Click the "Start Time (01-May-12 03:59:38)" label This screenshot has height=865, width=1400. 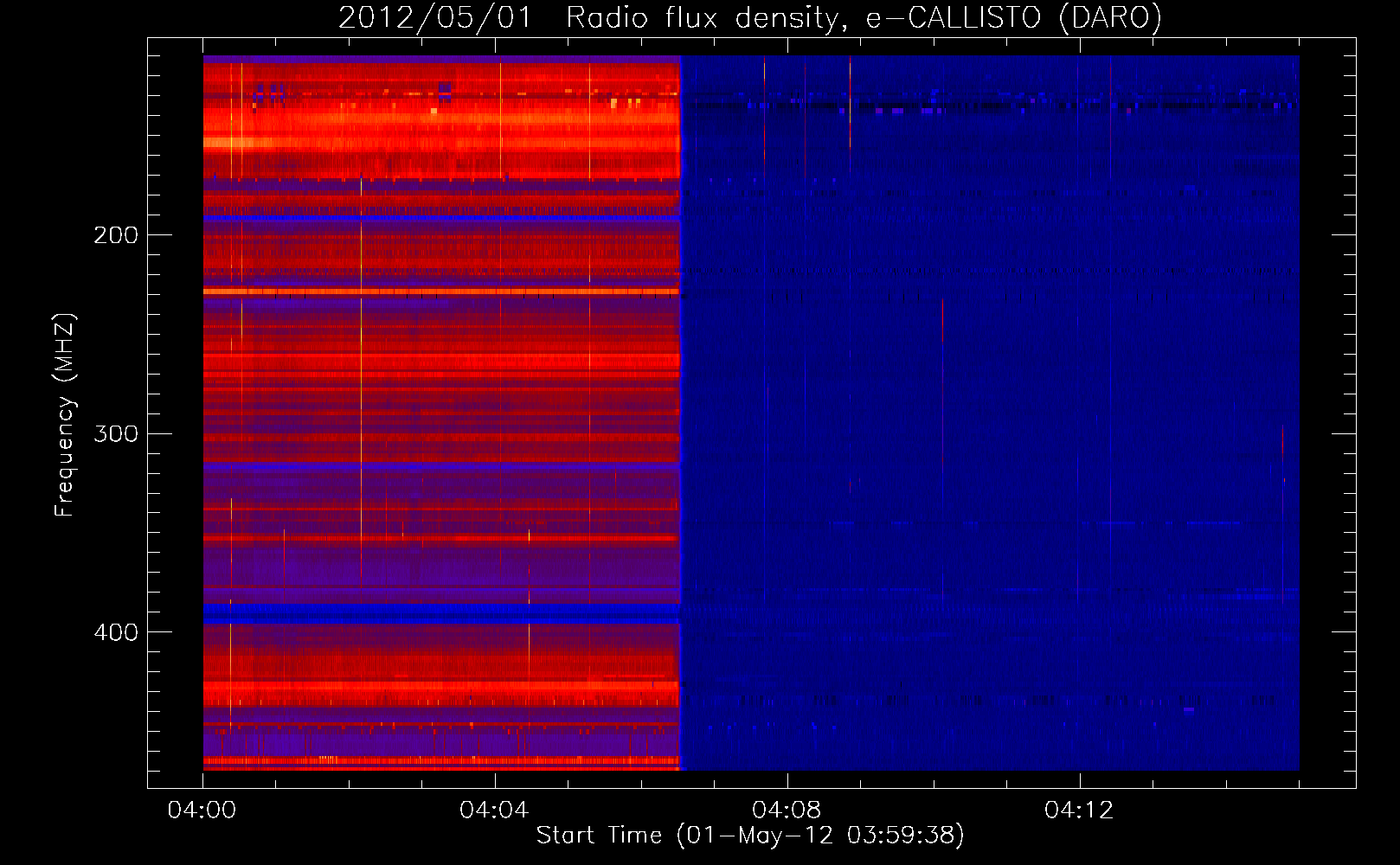click(750, 835)
